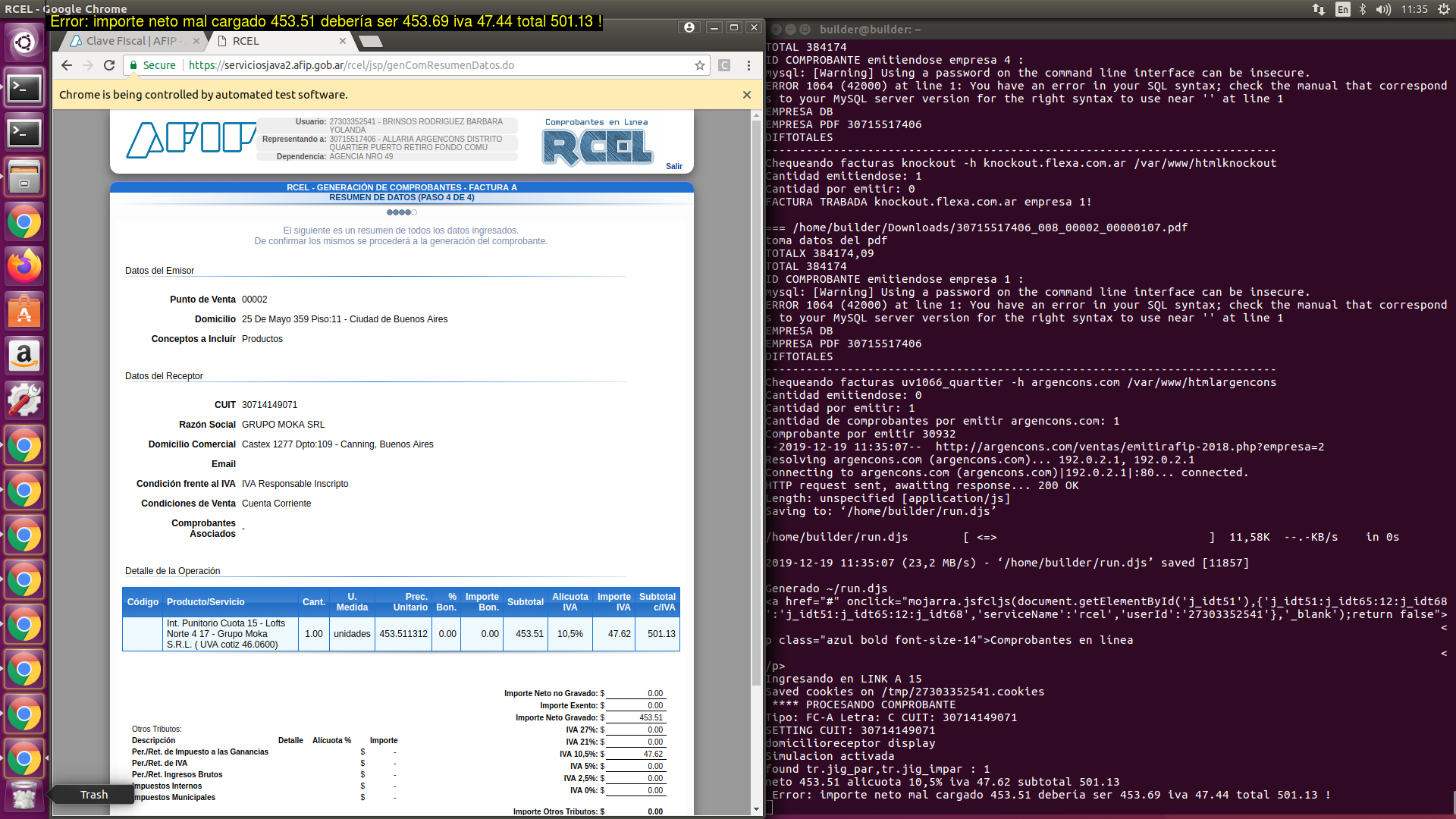Click Razón Social GRUPO MOKA SRL
The image size is (1456, 819).
[x=283, y=425]
